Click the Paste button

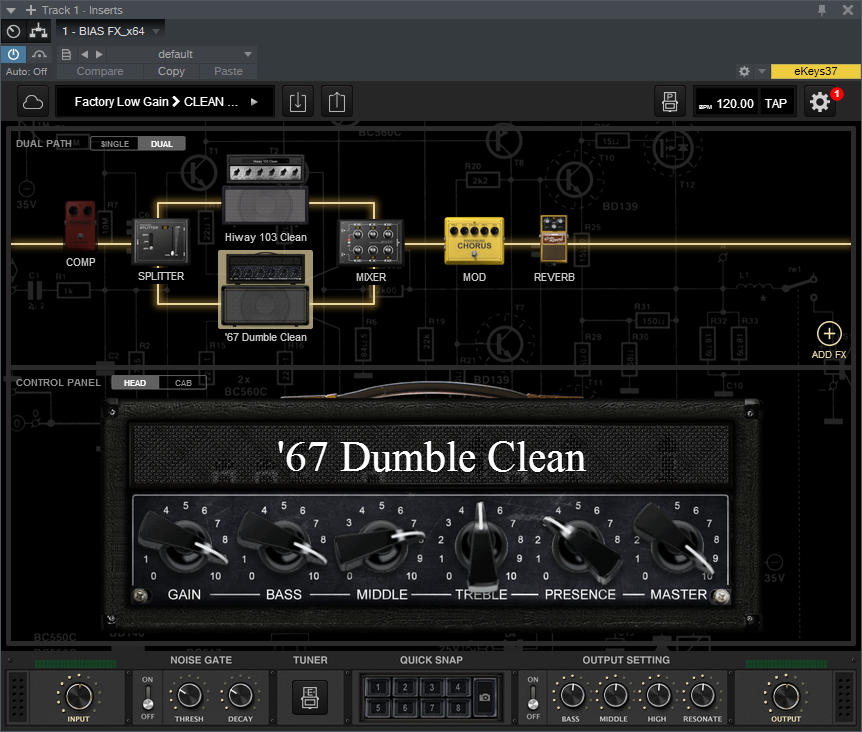[228, 71]
